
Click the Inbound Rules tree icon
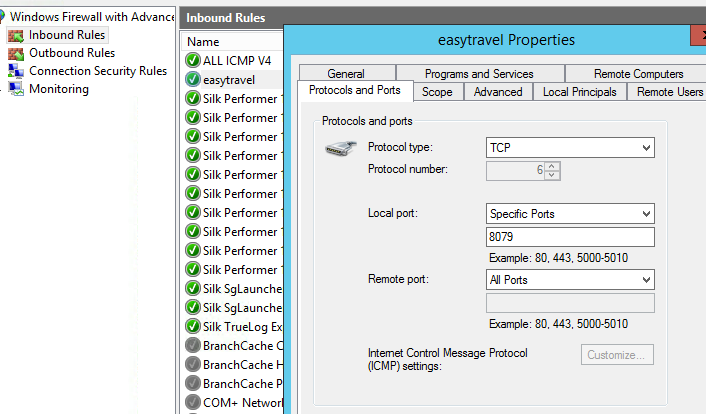(16, 35)
